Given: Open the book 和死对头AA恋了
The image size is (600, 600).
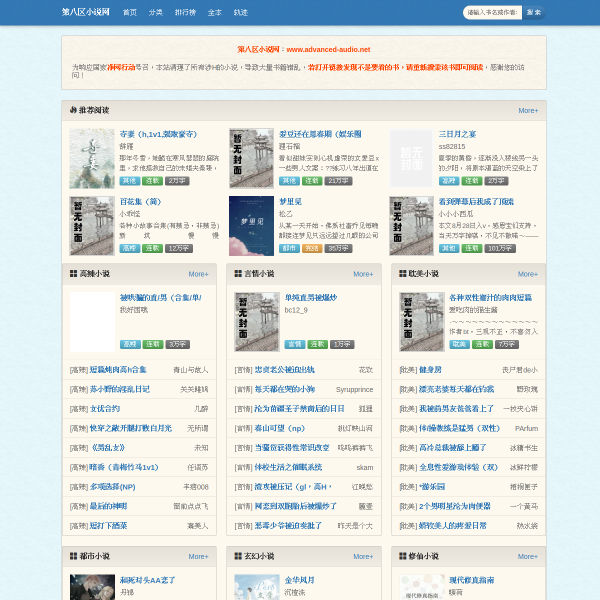Looking at the screenshot, I should pos(147,580).
